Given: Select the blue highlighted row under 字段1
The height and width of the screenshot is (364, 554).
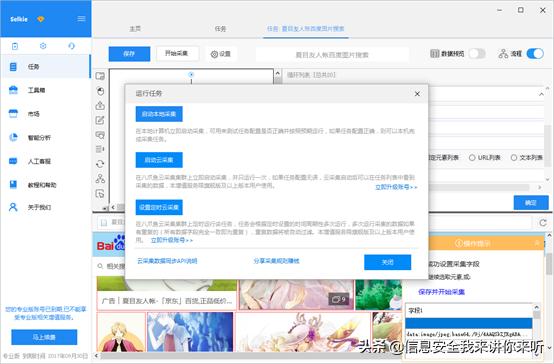Looking at the screenshot, I should pos(468,323).
